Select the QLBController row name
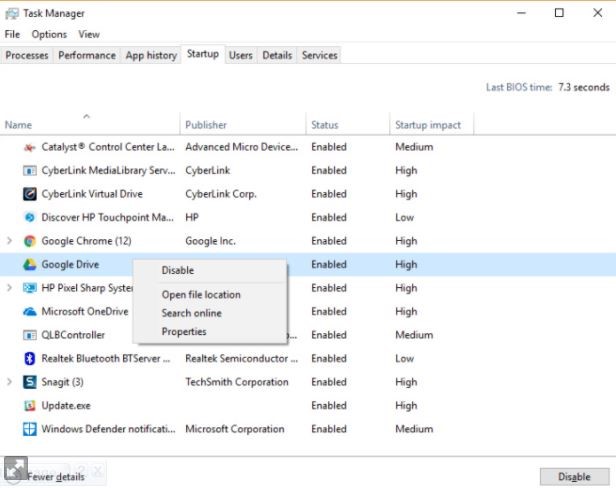Viewport: 616px width, 488px height. coord(73,335)
